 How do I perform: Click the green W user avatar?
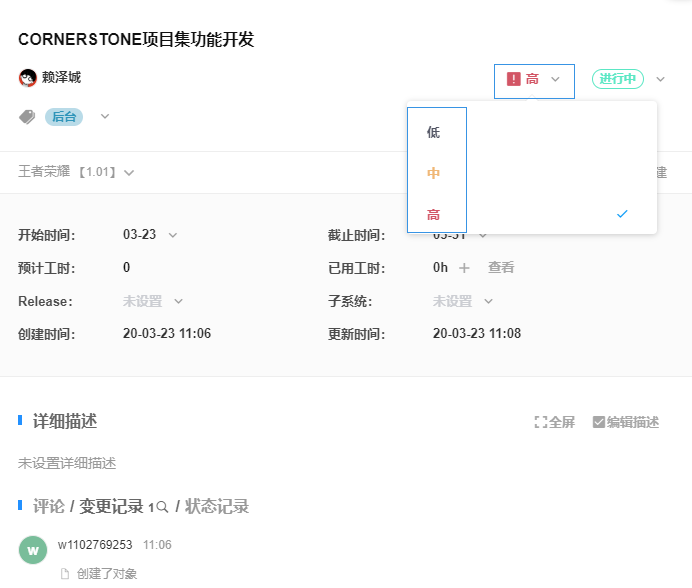click(33, 550)
